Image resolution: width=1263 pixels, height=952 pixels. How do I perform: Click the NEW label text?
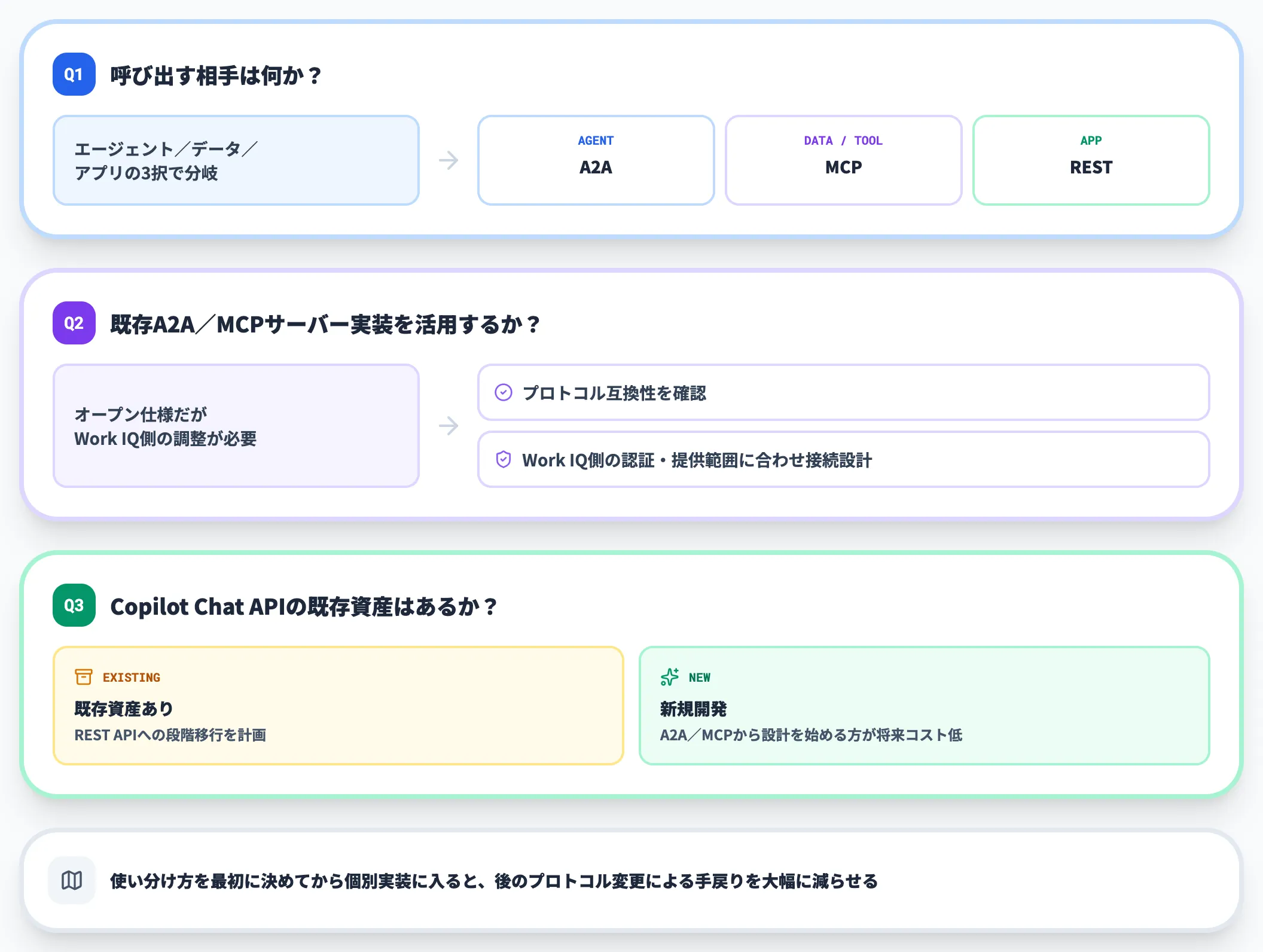click(x=700, y=678)
